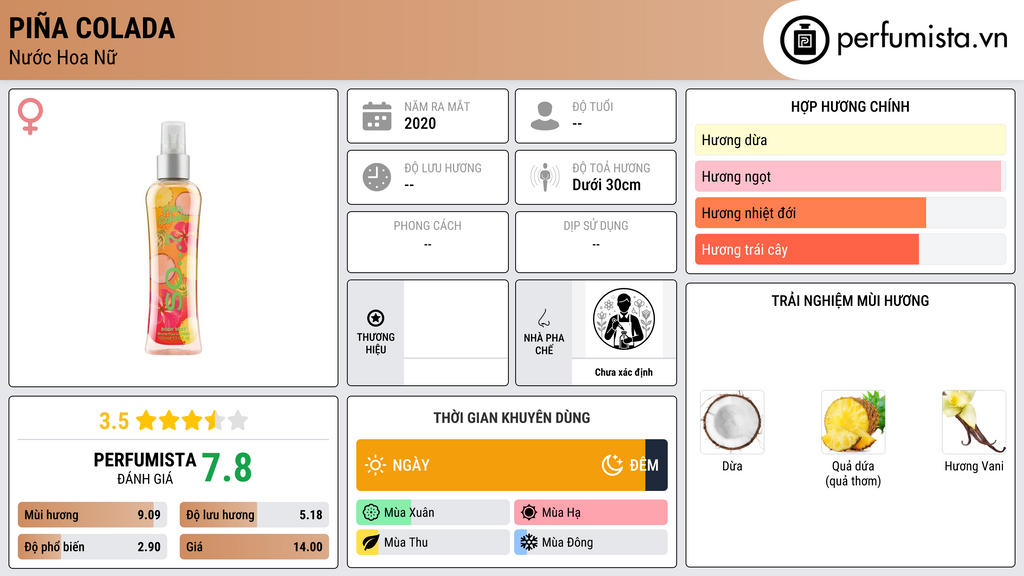Click the Phong cách style box
The image size is (1024, 576).
pos(428,242)
